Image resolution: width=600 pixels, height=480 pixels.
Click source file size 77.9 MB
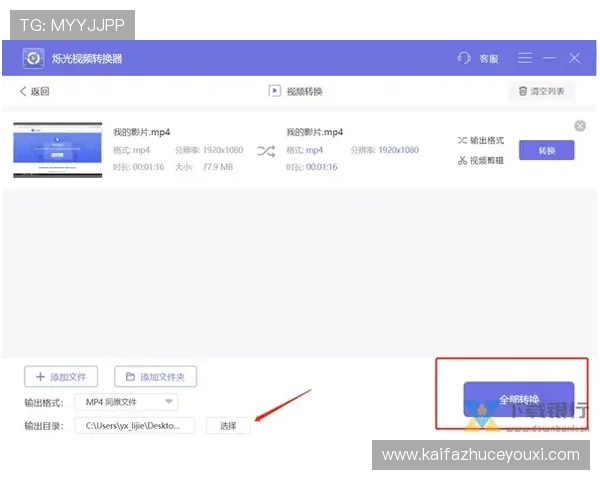tap(218, 167)
